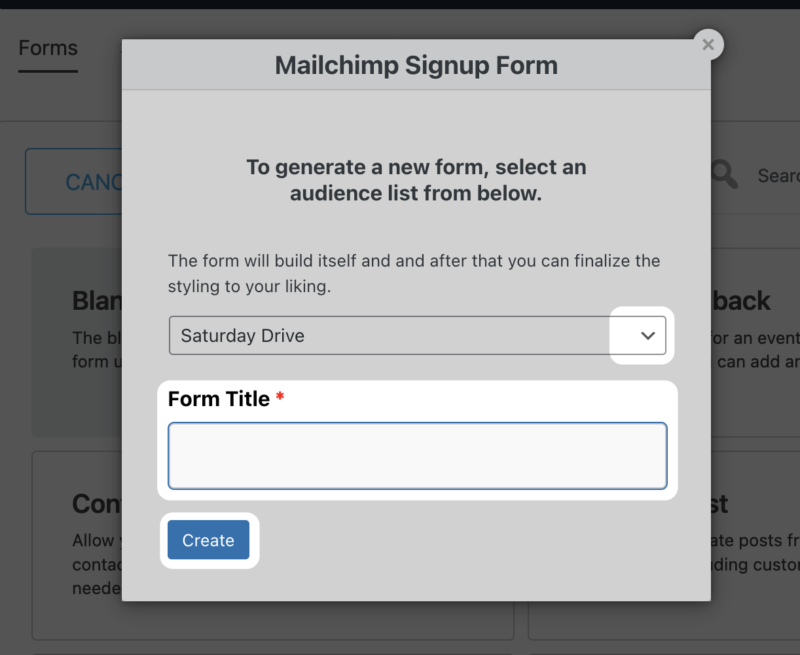Click the black admin bar at top
Viewport: 800px width, 655px height.
400,4
